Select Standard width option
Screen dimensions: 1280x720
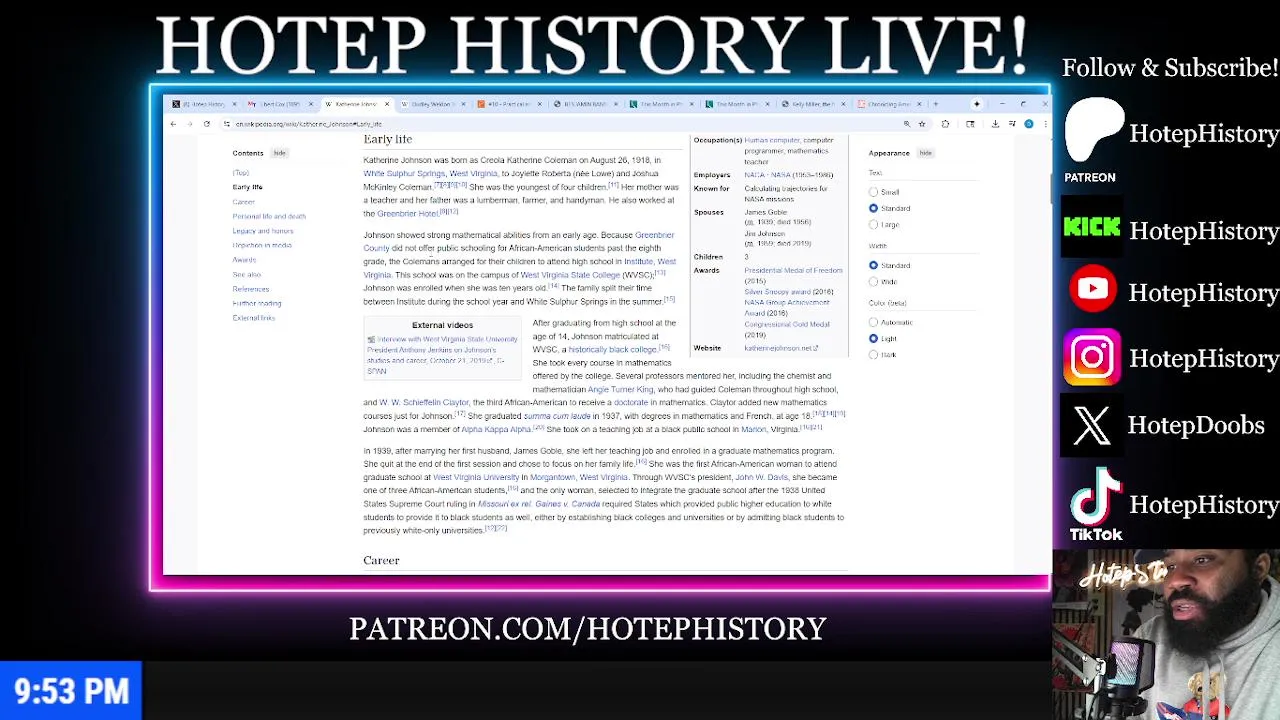coord(874,265)
